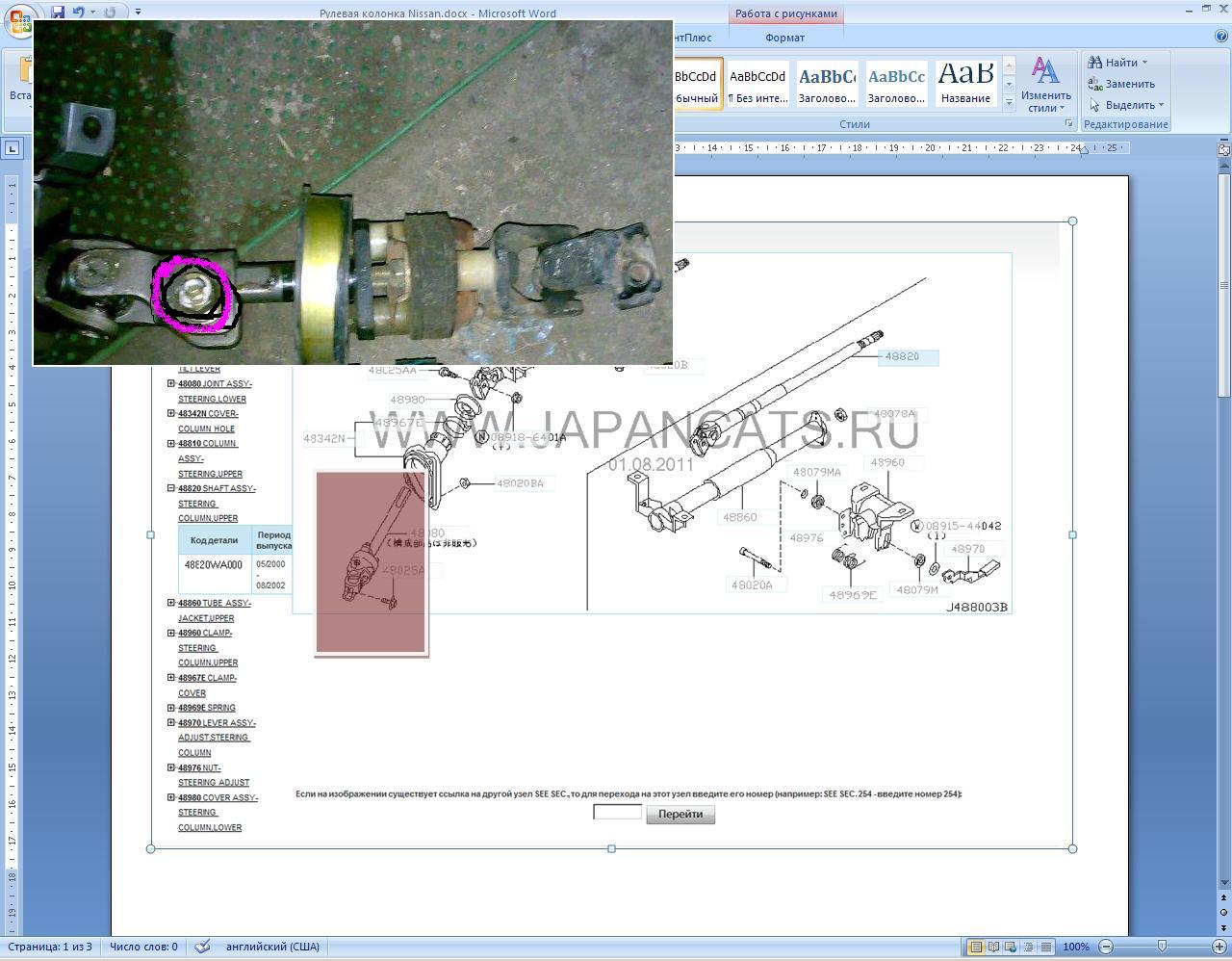1232x961 pixels.
Task: Switch to Draft view
Action: pyautogui.click(x=1045, y=947)
